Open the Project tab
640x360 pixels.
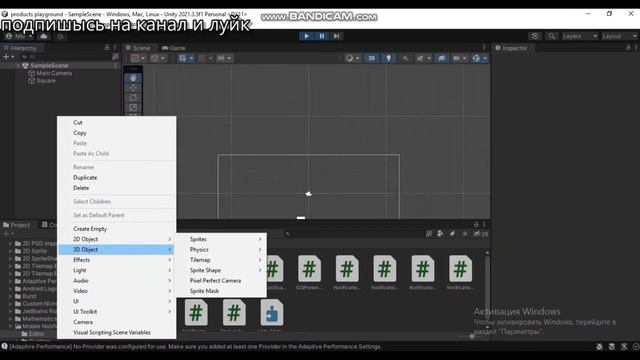[16, 225]
